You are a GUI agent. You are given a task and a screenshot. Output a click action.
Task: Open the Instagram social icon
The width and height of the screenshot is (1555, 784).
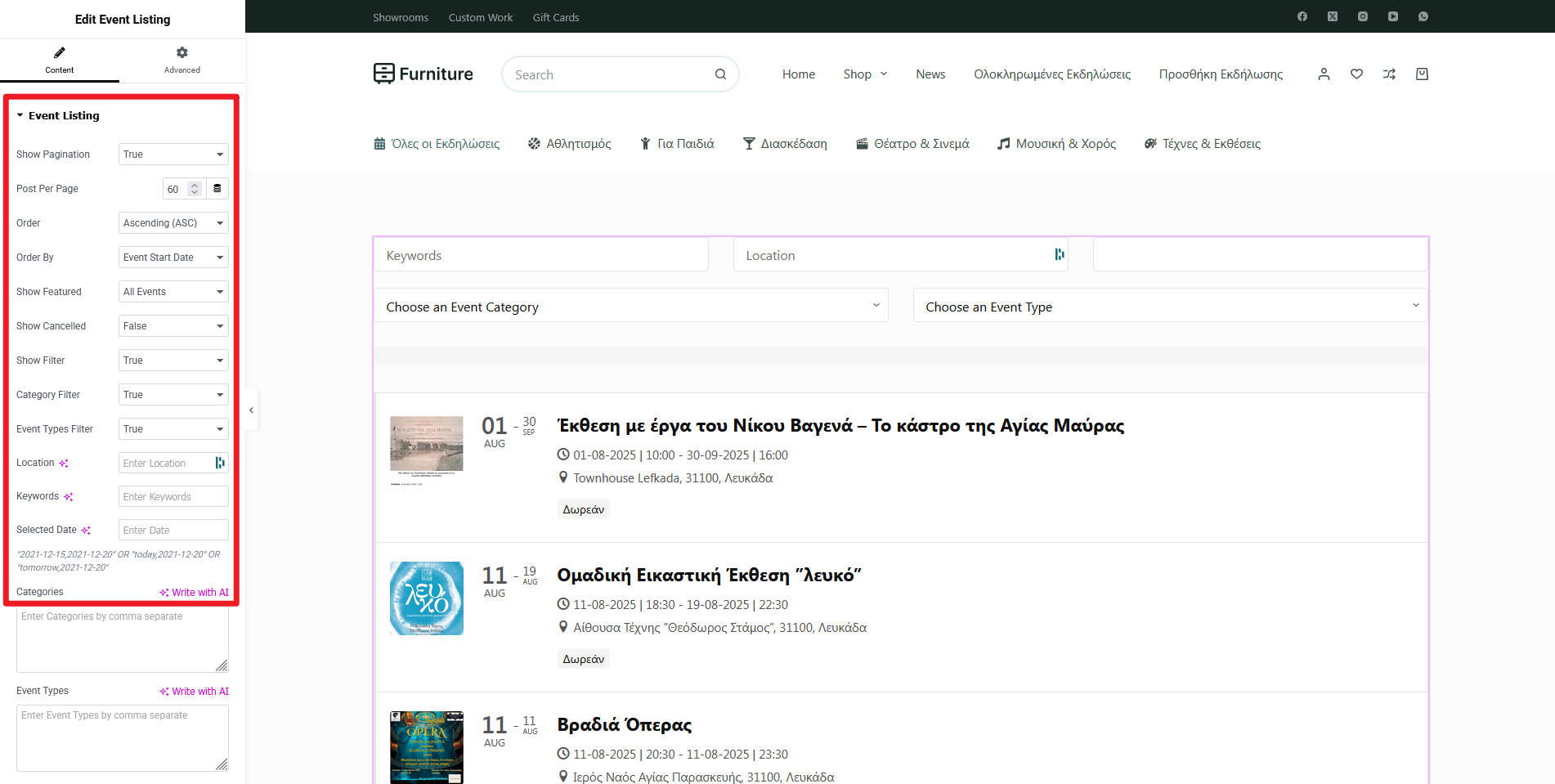pos(1363,16)
